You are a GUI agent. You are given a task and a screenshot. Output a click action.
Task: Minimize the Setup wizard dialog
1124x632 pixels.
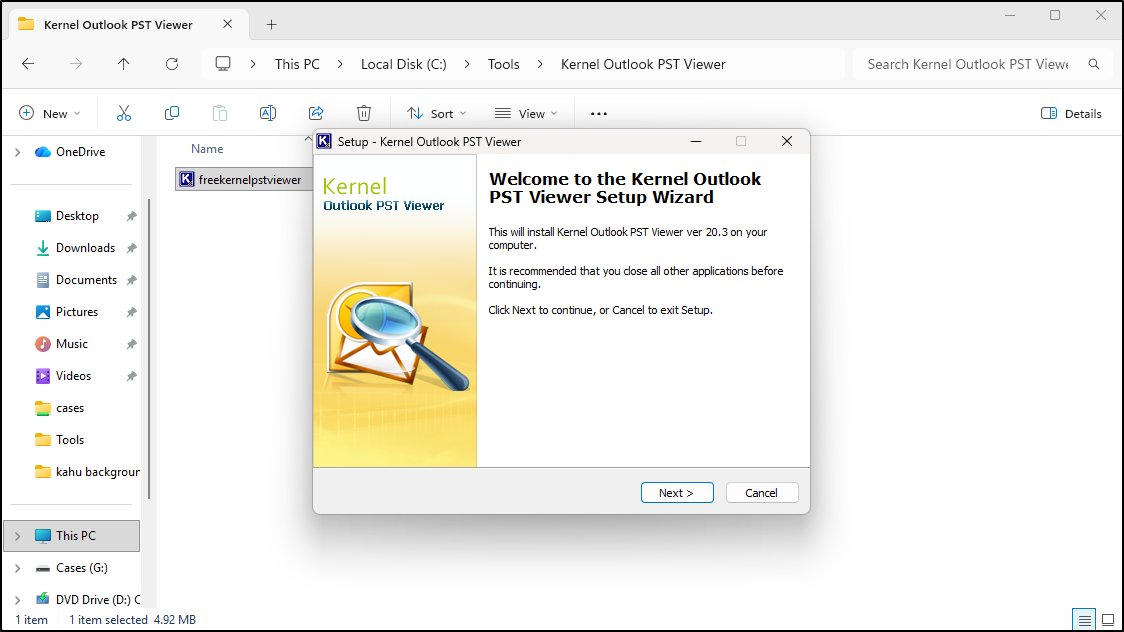click(x=695, y=141)
